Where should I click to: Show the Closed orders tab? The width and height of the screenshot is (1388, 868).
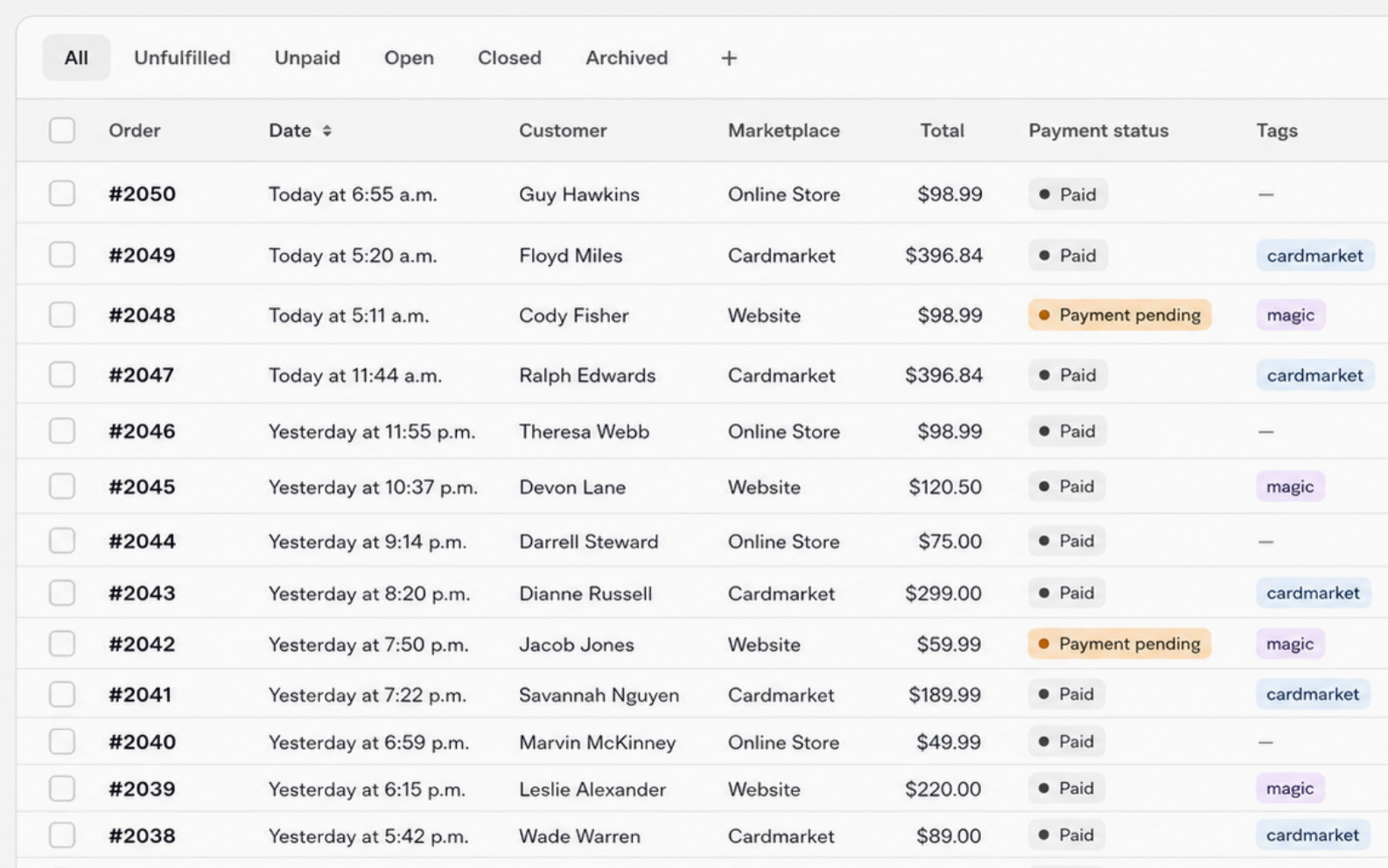coord(509,58)
